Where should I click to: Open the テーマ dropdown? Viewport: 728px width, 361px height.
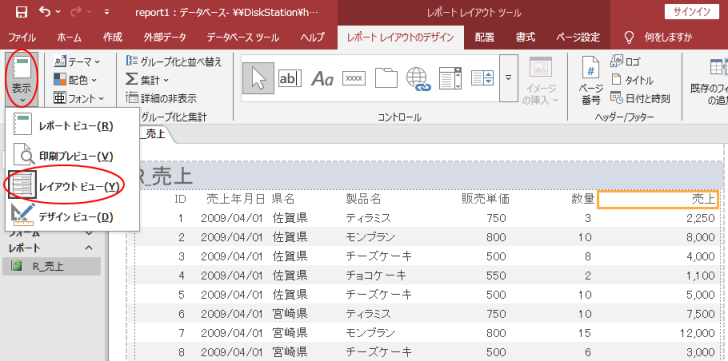pyautogui.click(x=77, y=61)
